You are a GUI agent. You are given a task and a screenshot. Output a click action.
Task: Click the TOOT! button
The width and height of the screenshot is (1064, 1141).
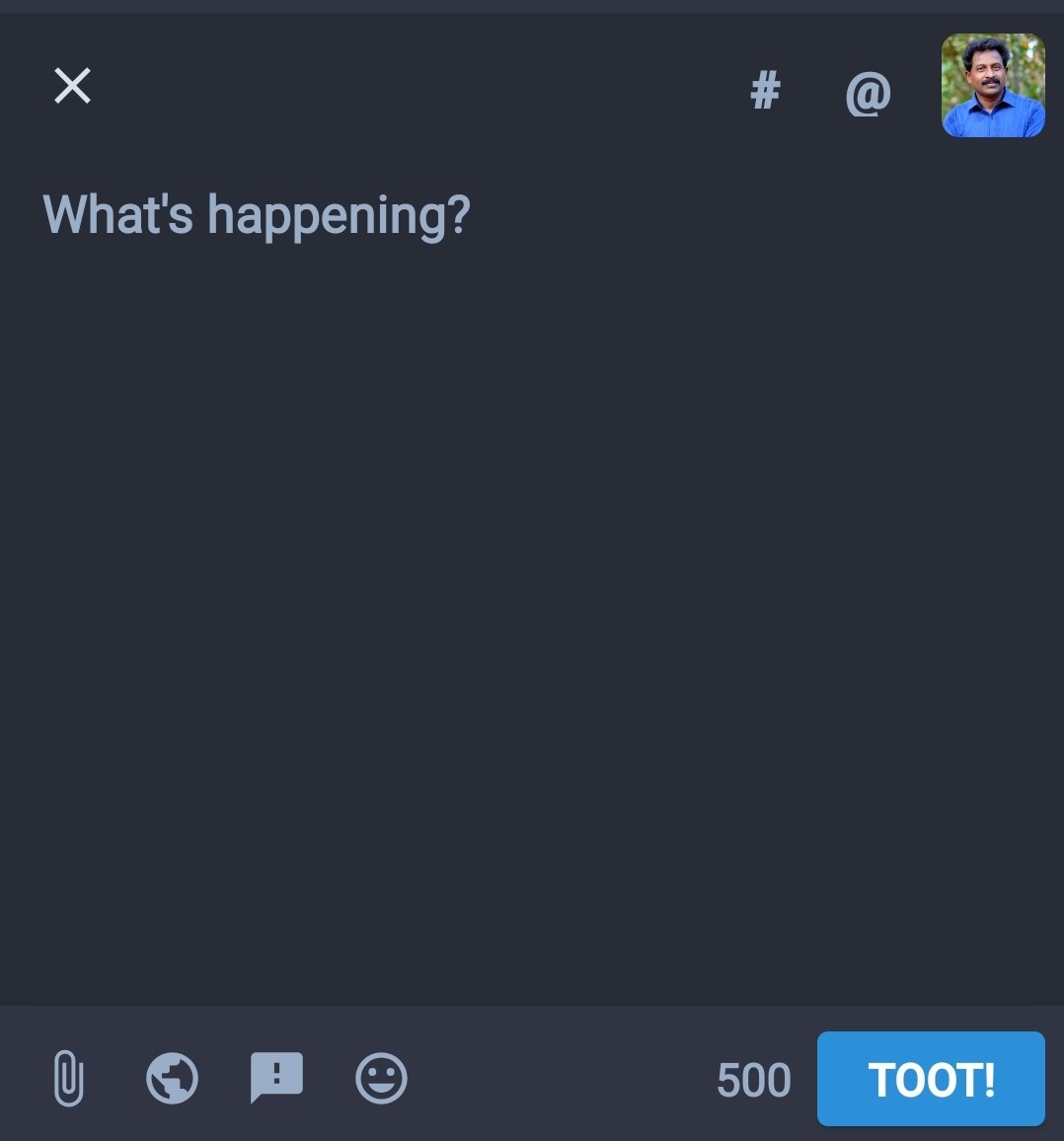pyautogui.click(x=931, y=1079)
